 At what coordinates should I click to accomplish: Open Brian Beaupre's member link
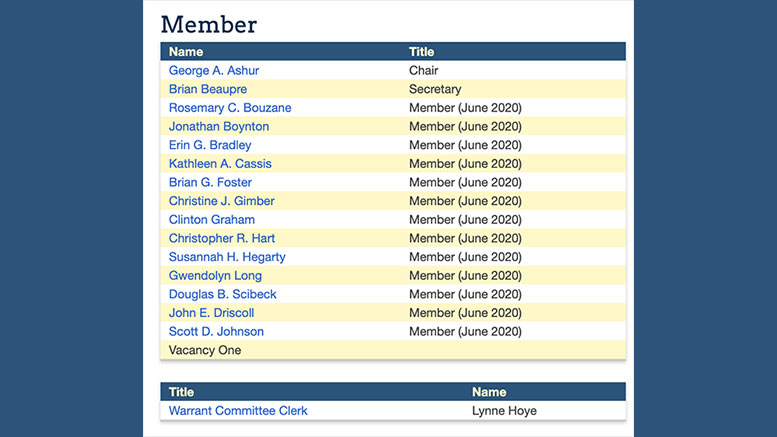pos(208,89)
